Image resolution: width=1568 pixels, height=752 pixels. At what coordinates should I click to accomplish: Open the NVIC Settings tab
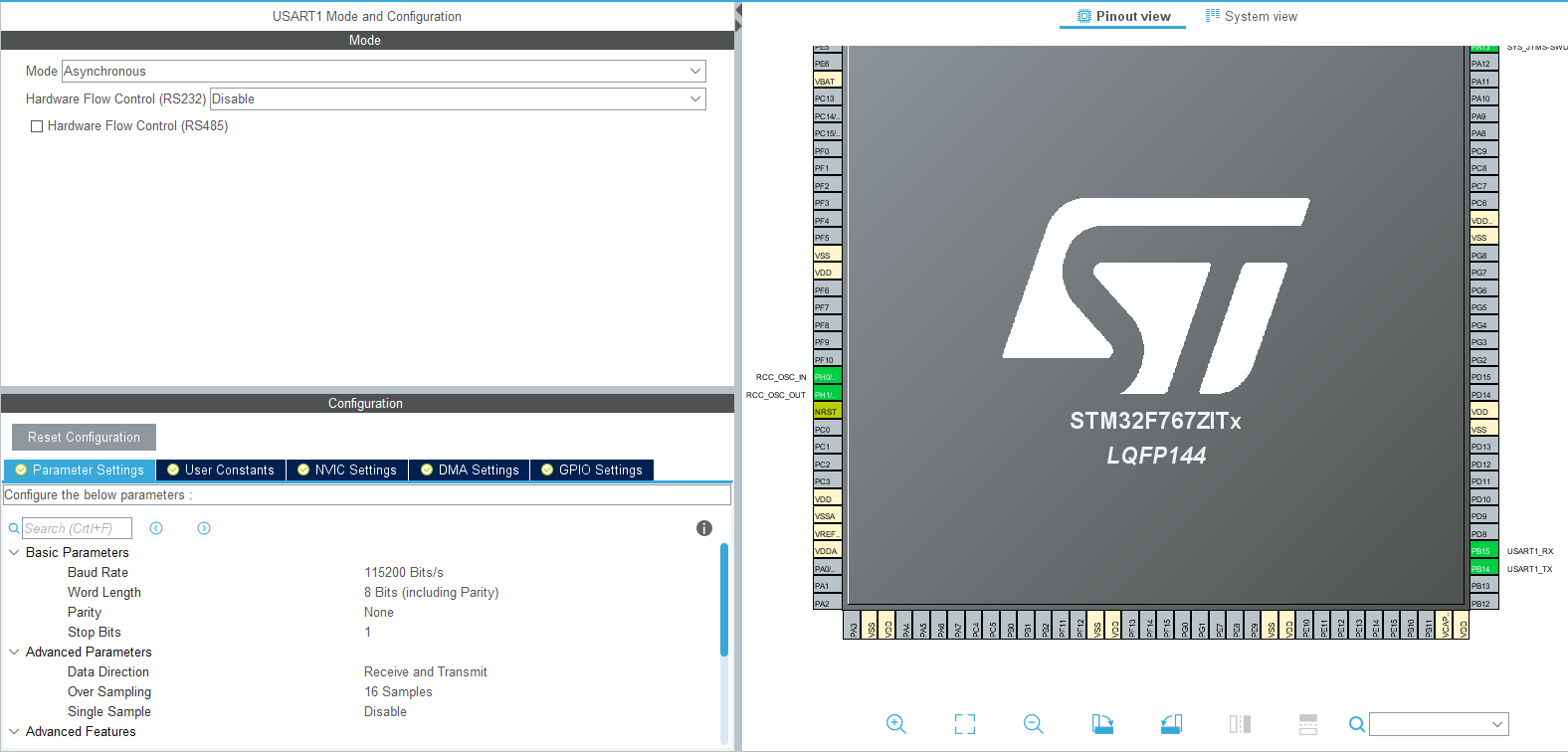347,470
